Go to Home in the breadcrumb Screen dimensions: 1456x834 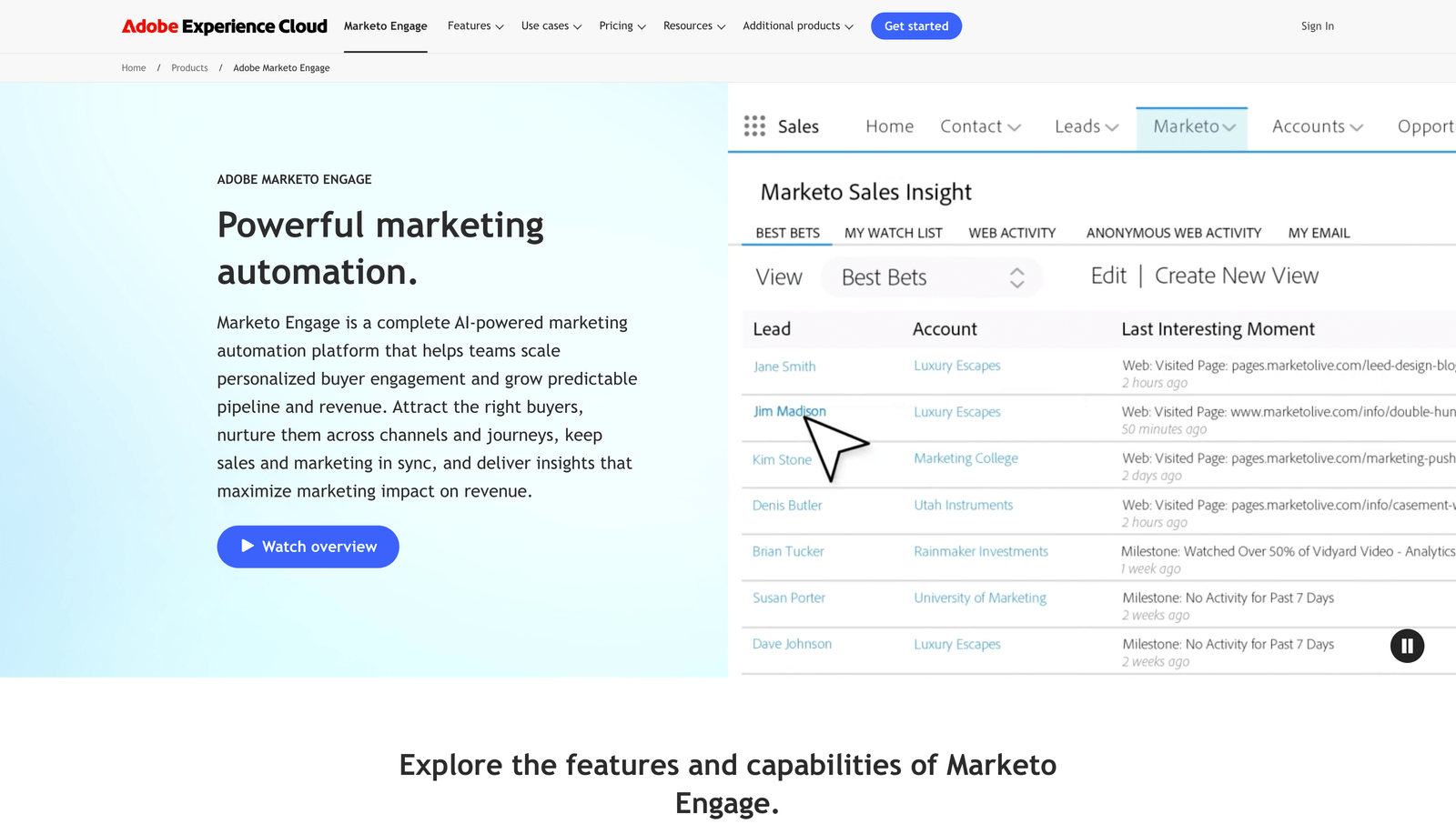point(134,68)
